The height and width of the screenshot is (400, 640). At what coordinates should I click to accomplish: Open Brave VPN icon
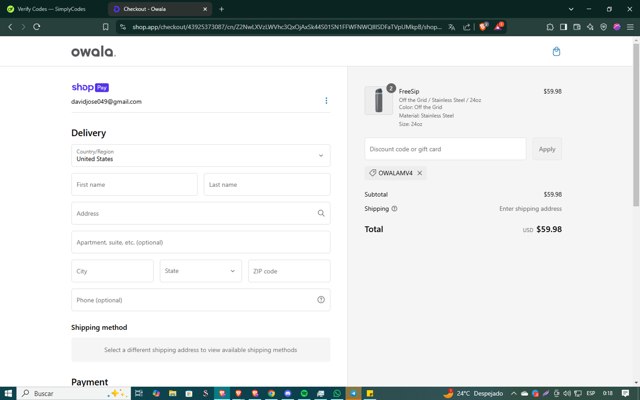pos(603,27)
